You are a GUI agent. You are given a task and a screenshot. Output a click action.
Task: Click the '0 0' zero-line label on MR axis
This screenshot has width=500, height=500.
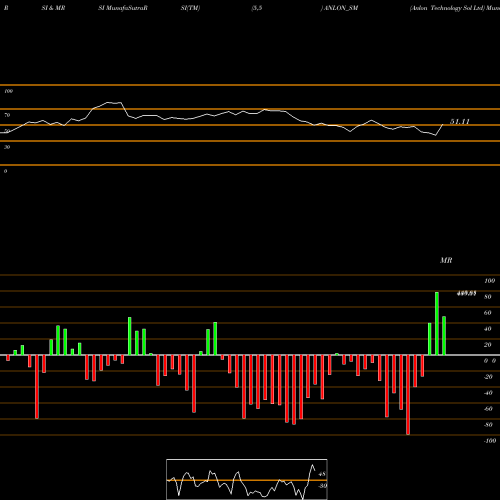click(490, 361)
